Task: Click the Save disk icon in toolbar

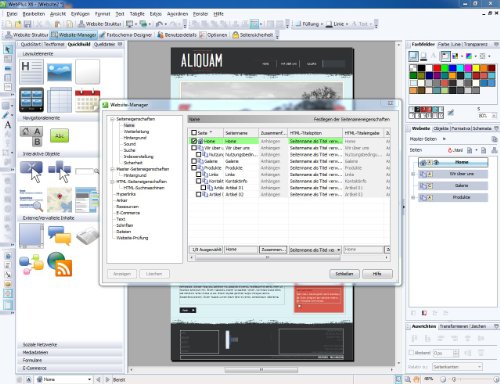Action: (28, 24)
